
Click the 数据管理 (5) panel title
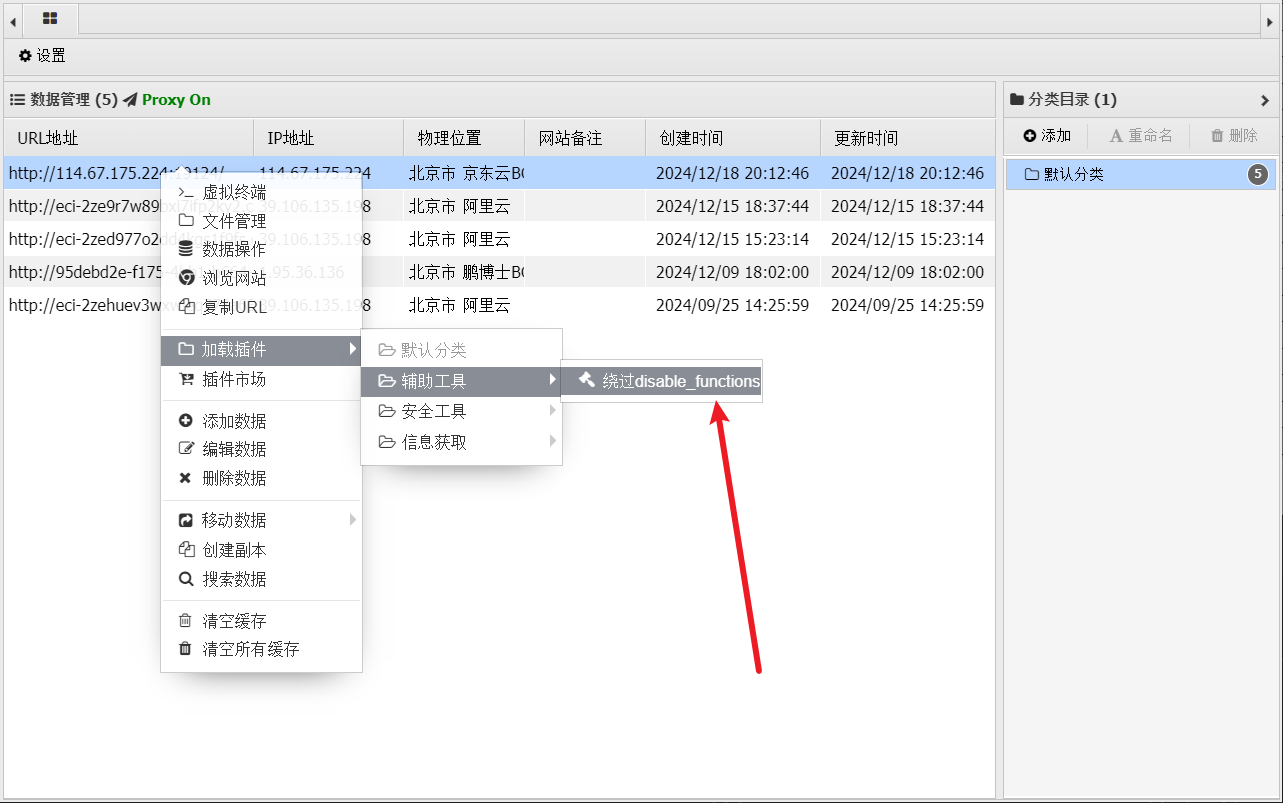point(73,100)
